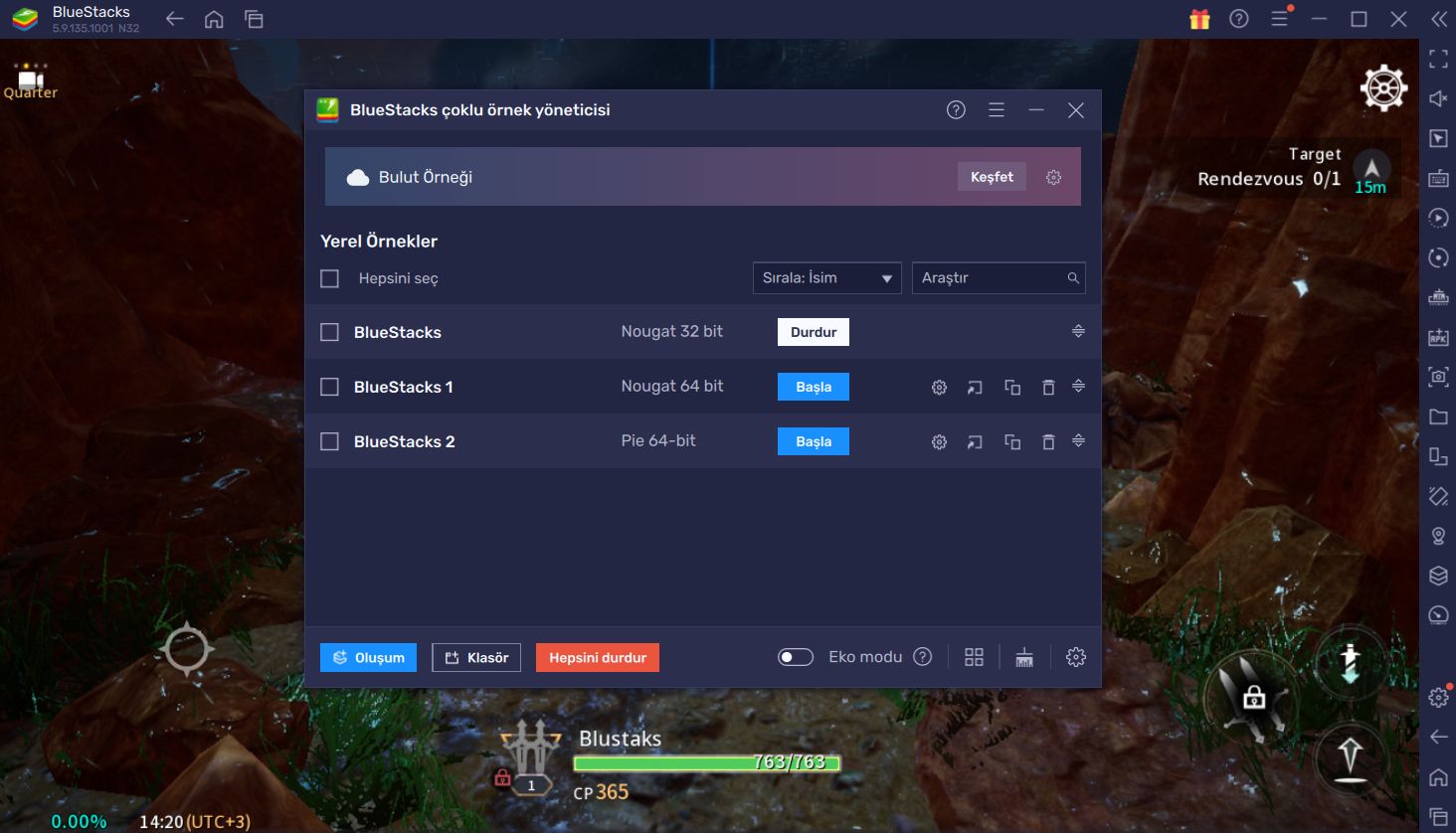This screenshot has height=833, width=1456.
Task: Click the Hepsini durdur button
Action: (598, 657)
